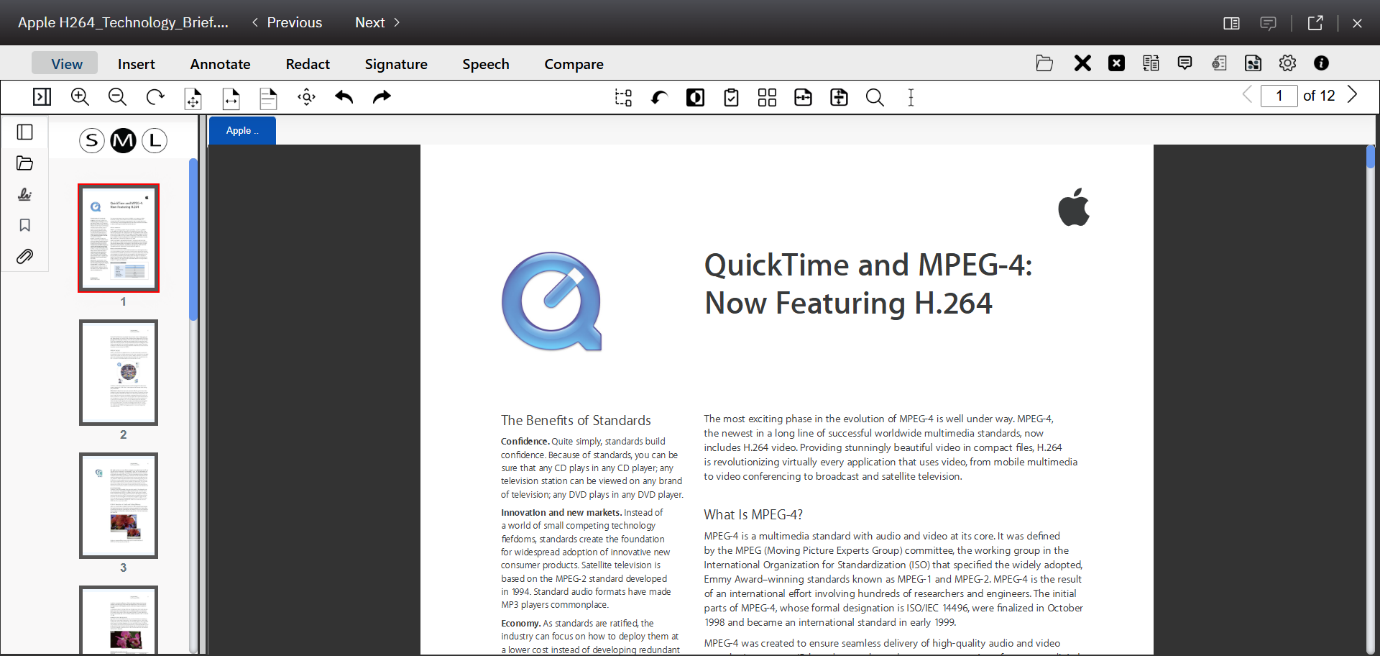The image size is (1380, 656).
Task: Click the chat bubble icon in the title bar
Action: point(1268,23)
